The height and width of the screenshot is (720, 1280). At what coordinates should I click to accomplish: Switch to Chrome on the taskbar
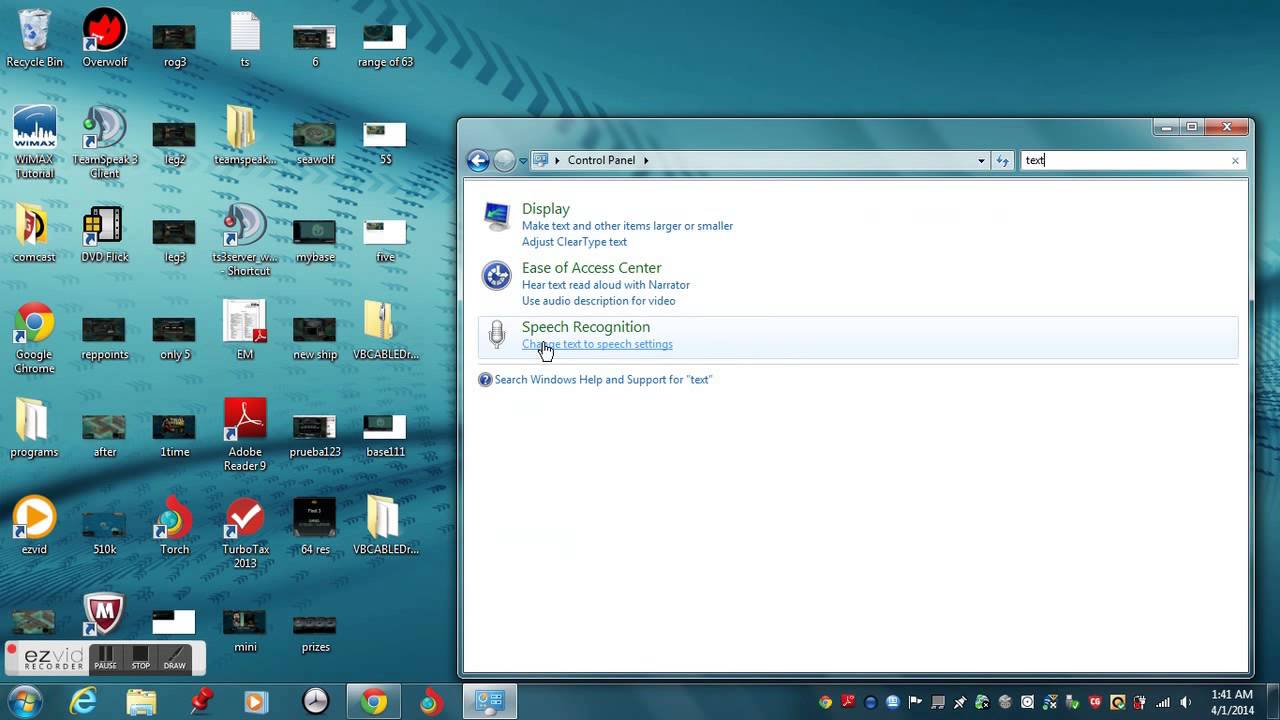374,702
